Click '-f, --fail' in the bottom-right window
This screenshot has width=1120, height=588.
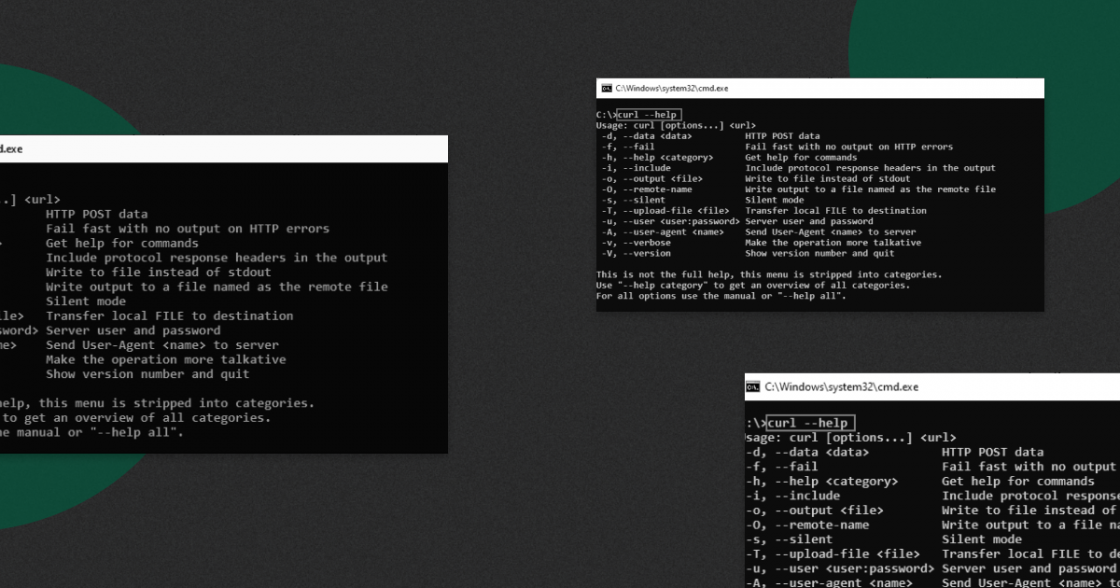click(x=782, y=467)
